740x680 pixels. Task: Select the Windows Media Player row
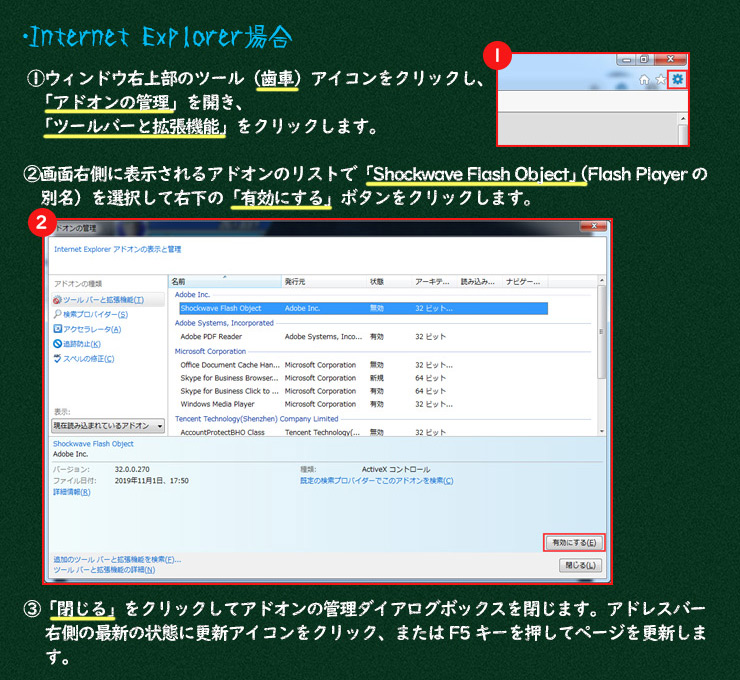363,404
